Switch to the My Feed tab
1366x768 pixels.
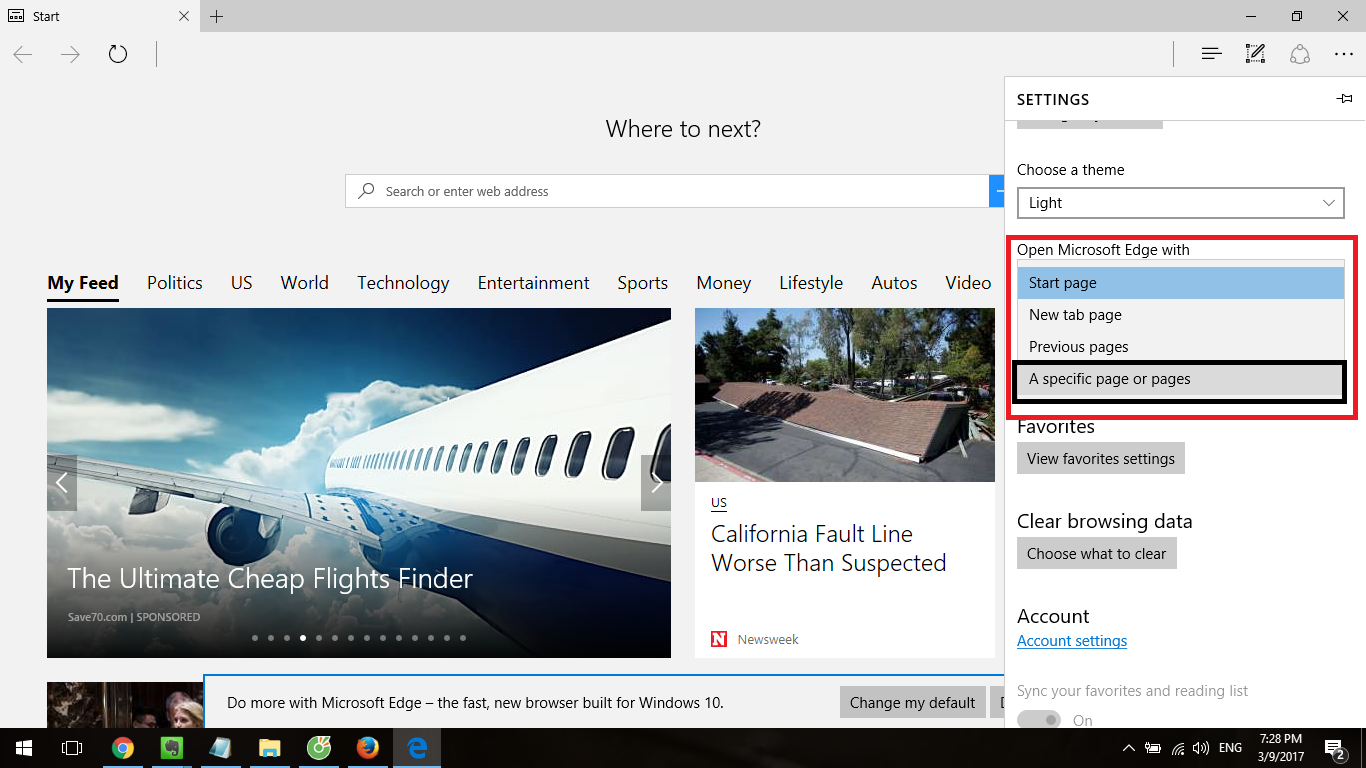point(83,283)
